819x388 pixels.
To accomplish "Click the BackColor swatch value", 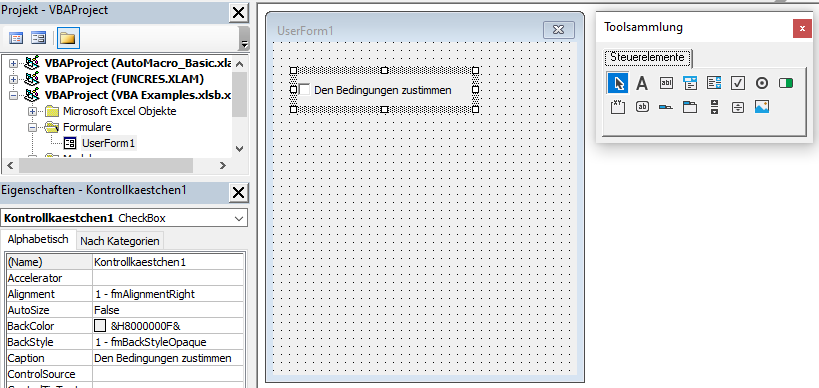I will coord(100,326).
